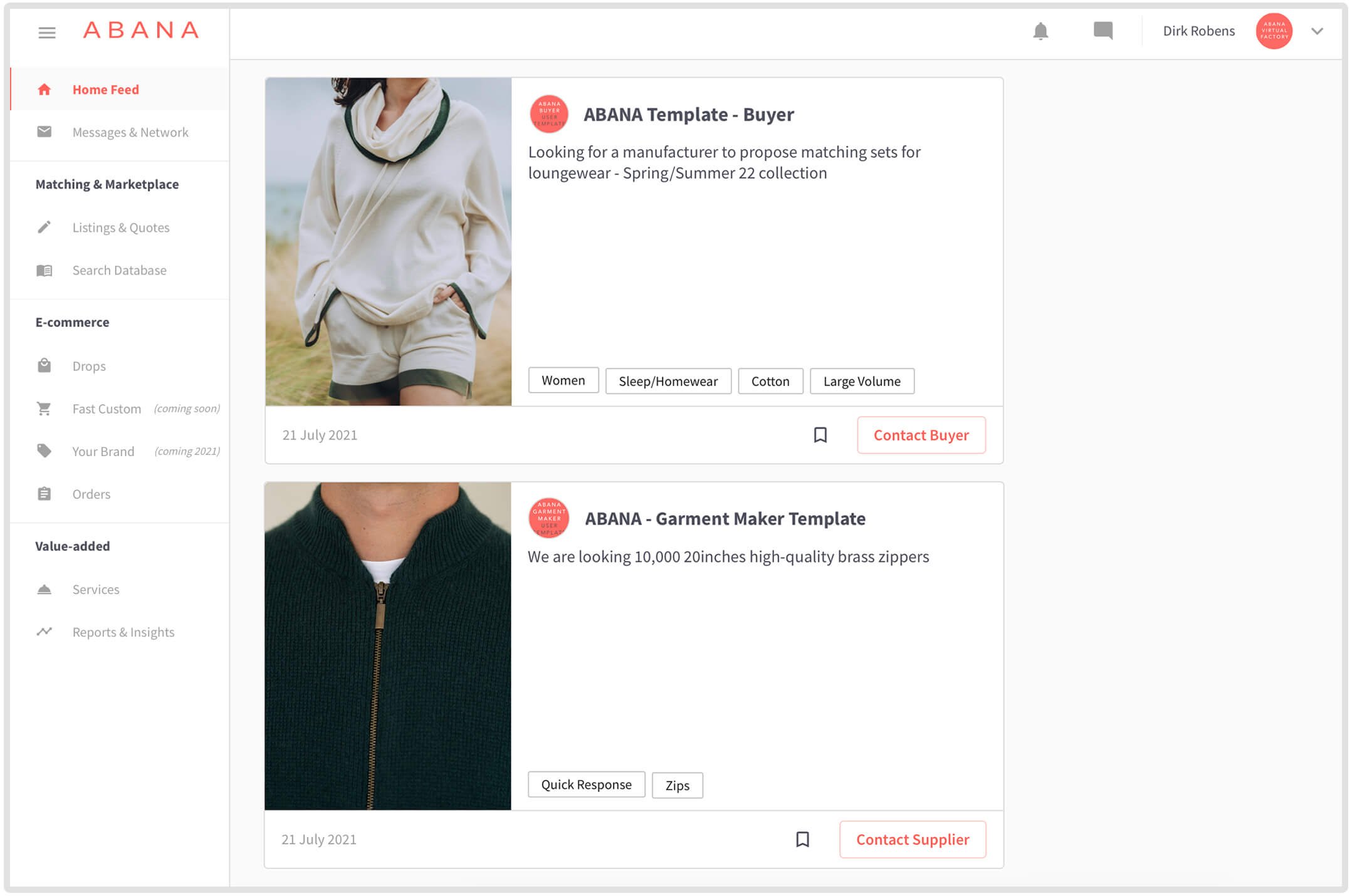Open the green zipper cardigan photo
The width and height of the screenshot is (1357, 896).
388,646
